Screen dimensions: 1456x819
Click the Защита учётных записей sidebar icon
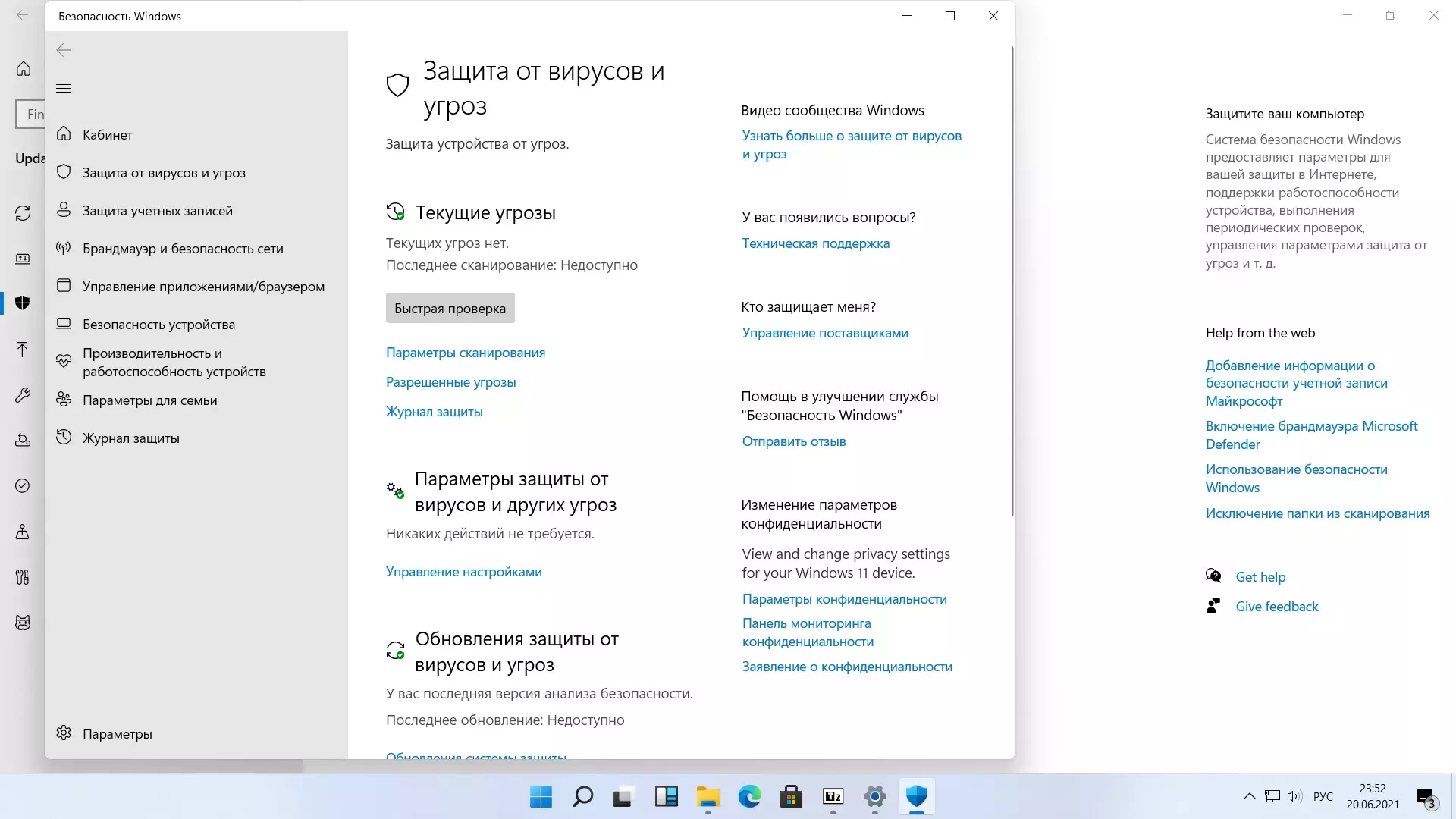[64, 210]
